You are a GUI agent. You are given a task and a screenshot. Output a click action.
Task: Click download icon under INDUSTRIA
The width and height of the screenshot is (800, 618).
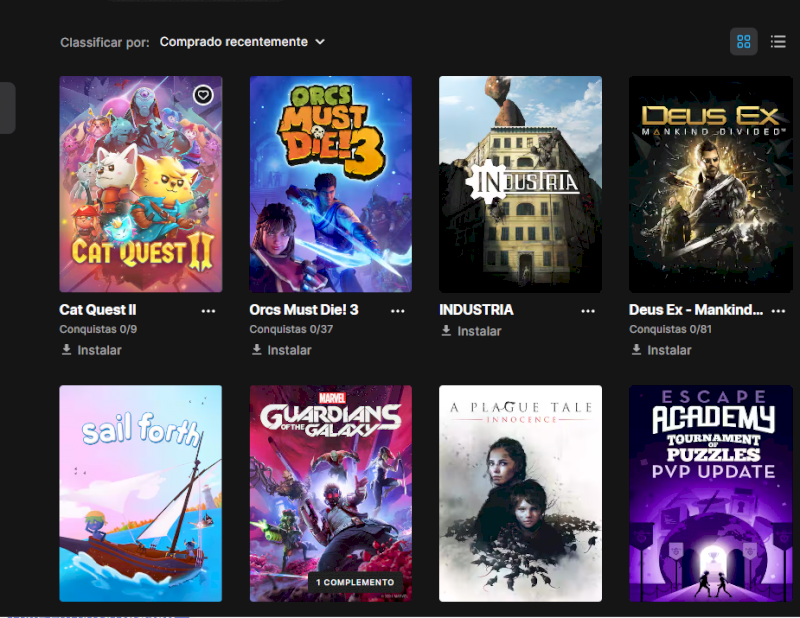tap(446, 331)
